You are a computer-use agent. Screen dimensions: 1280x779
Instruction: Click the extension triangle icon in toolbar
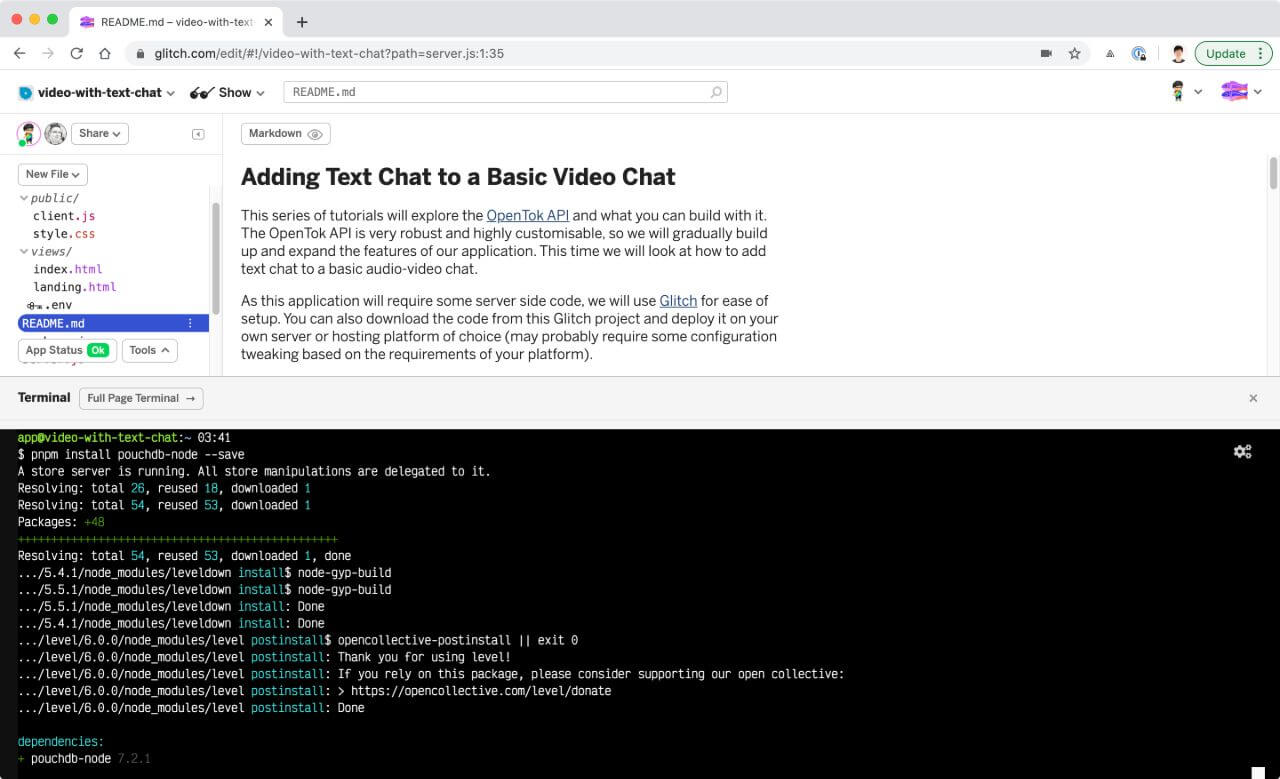click(x=1110, y=54)
